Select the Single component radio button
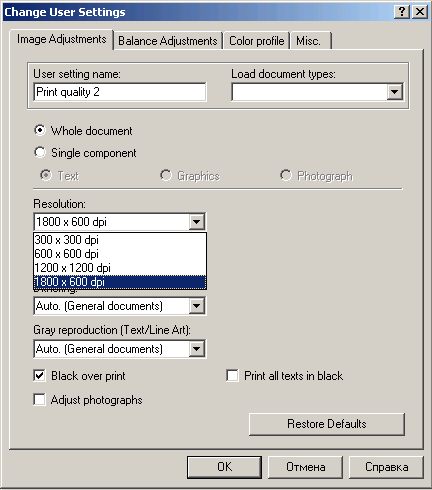Screen dimensions: 432x490 pos(40,152)
